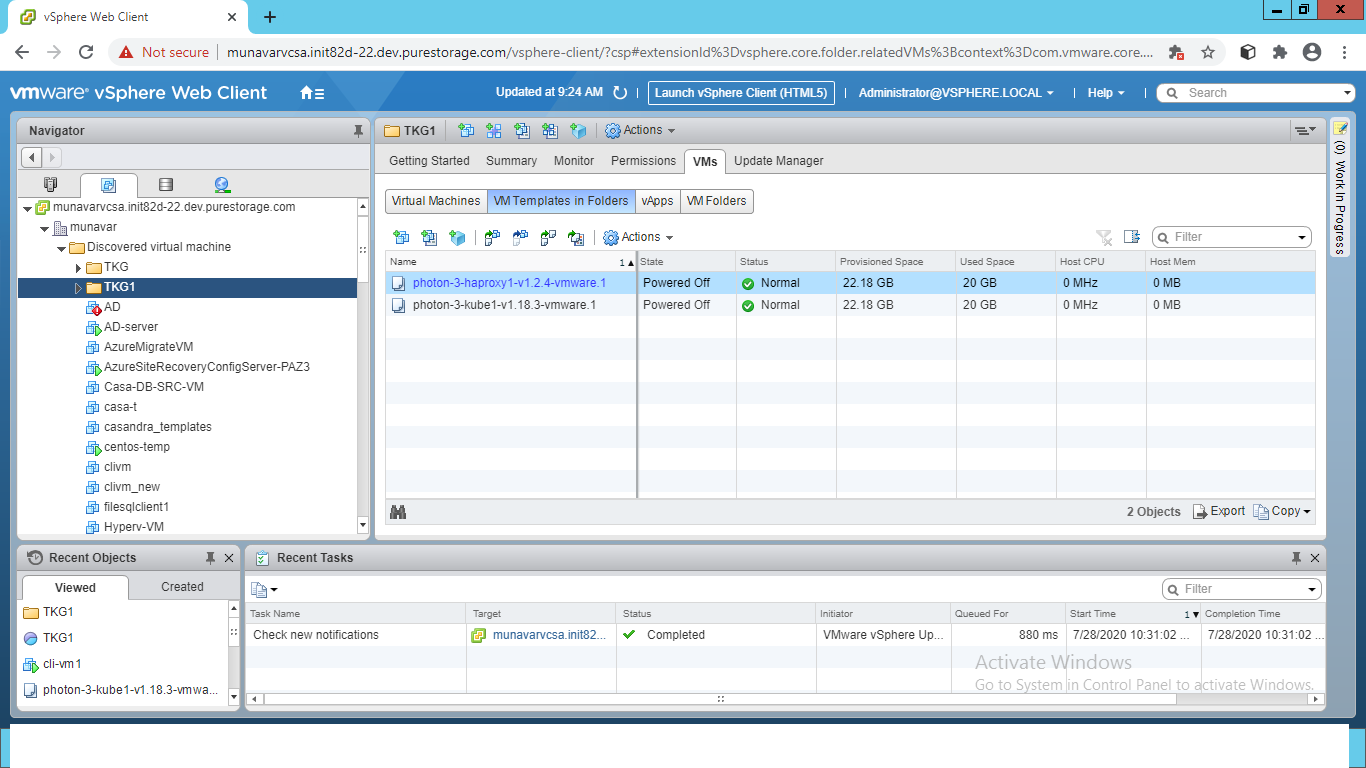Collapse Discovered virtual machine folder

(x=62, y=248)
